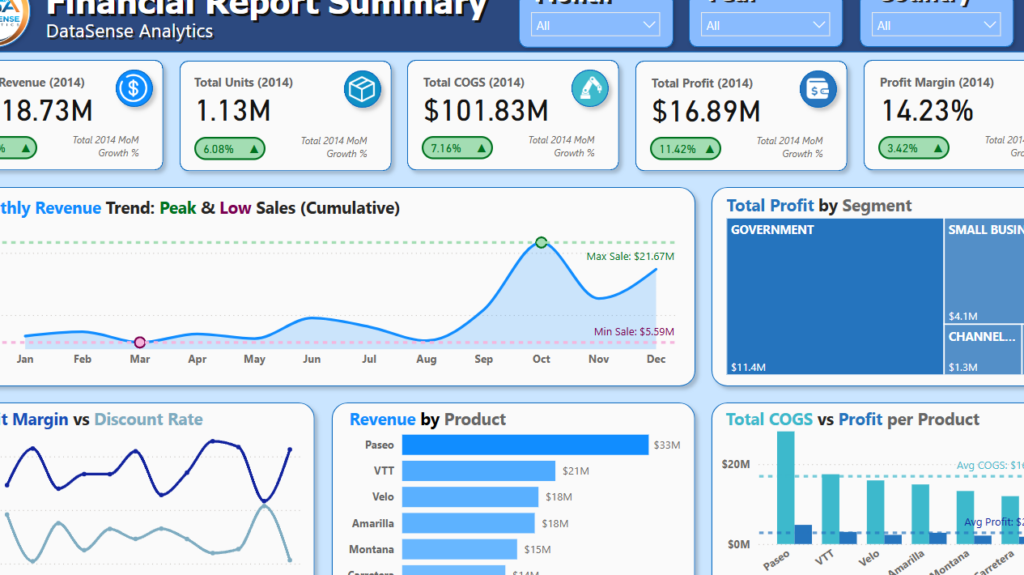This screenshot has height=575, width=1024.
Task: Click the DataSense Analytics subtitle
Action: tap(129, 31)
